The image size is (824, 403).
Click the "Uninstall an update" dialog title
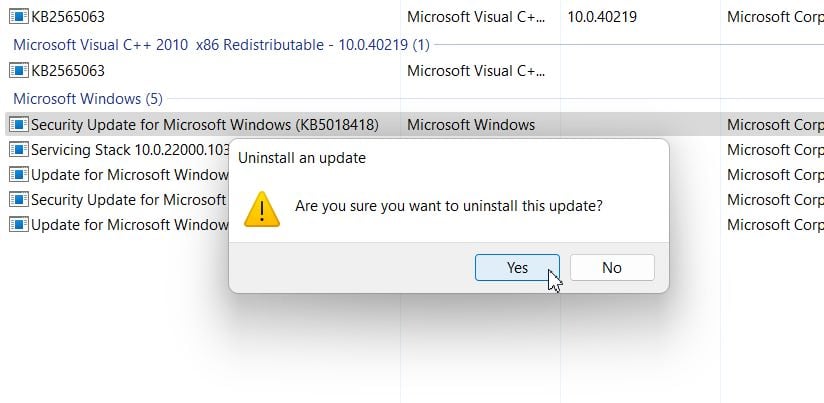point(302,158)
